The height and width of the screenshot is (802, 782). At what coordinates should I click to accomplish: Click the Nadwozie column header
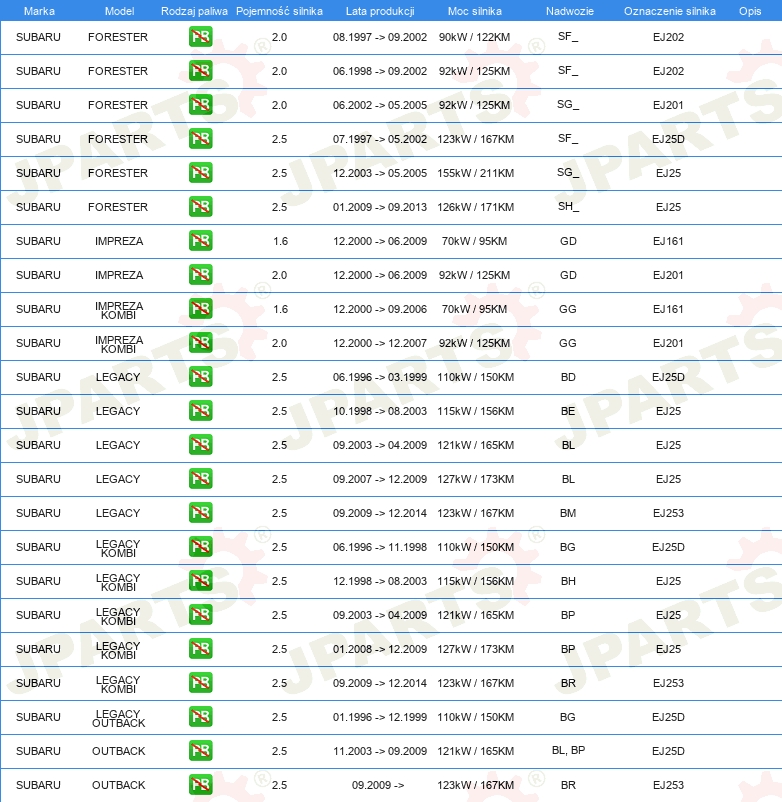tap(569, 11)
